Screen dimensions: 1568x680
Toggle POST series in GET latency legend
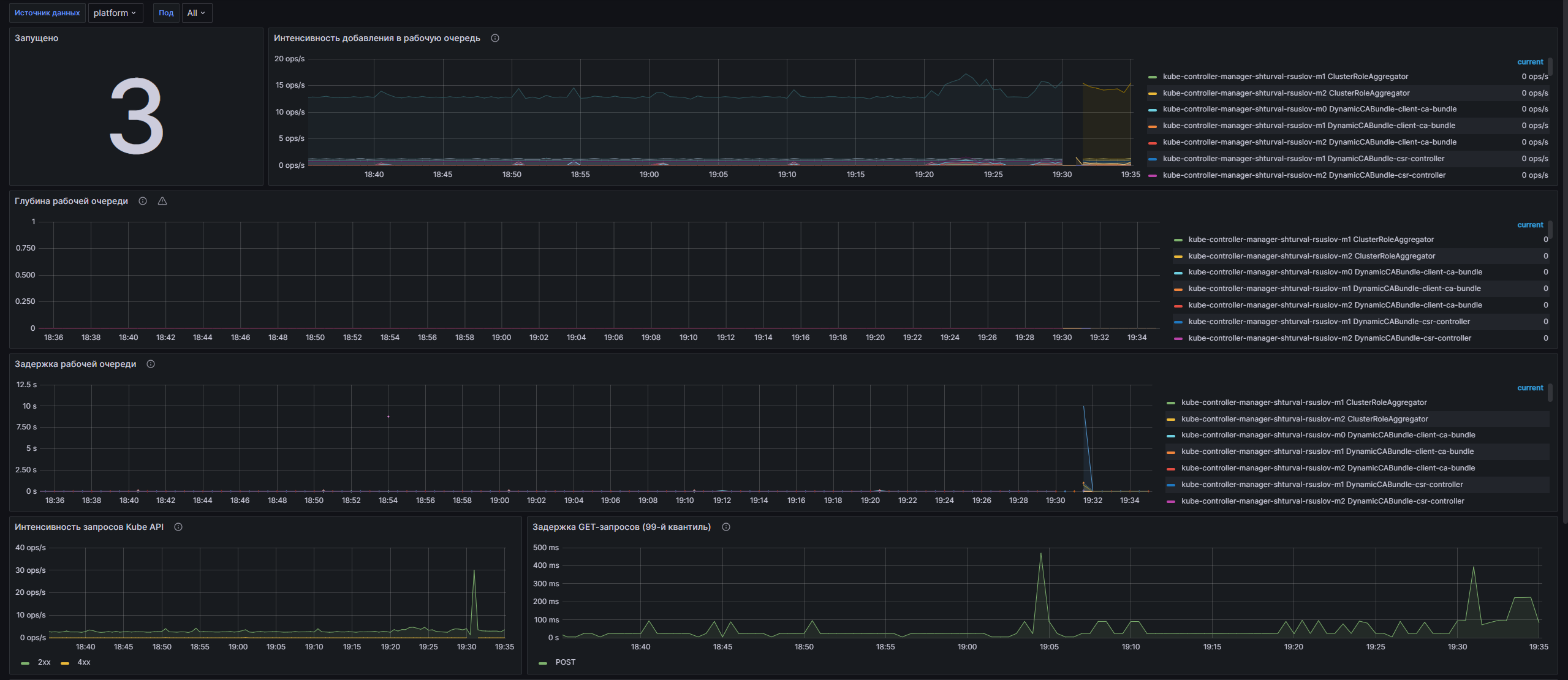point(565,662)
